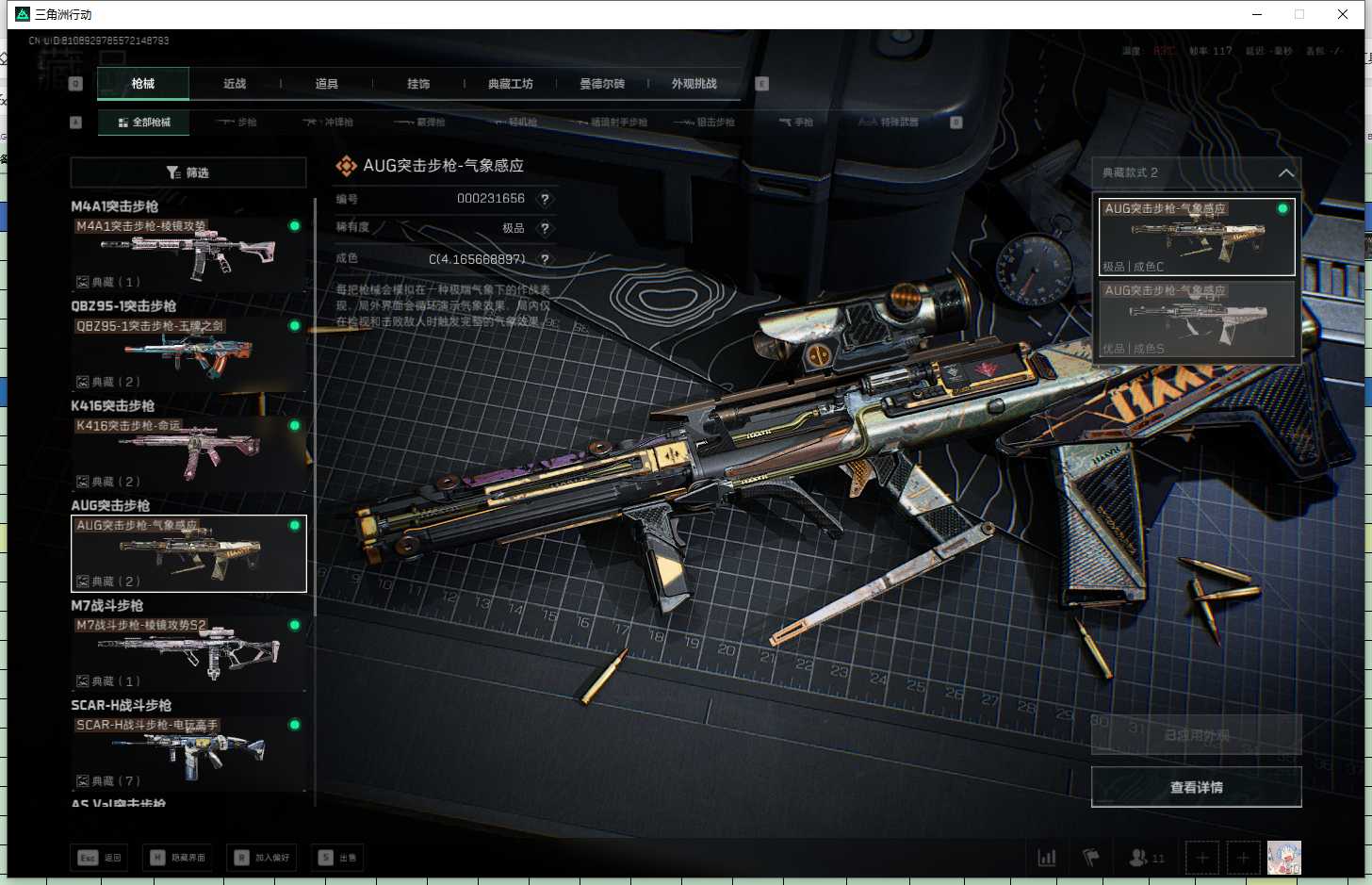1372x885 pixels.
Task: Toggle green equipped dot on M4A1 skin
Action: [x=295, y=226]
